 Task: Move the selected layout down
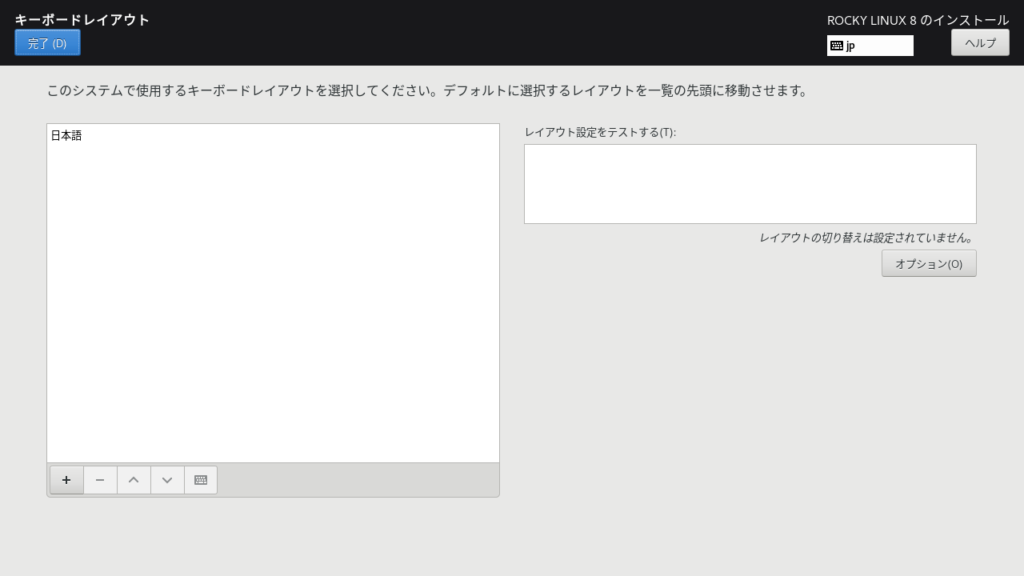pyautogui.click(x=167, y=480)
